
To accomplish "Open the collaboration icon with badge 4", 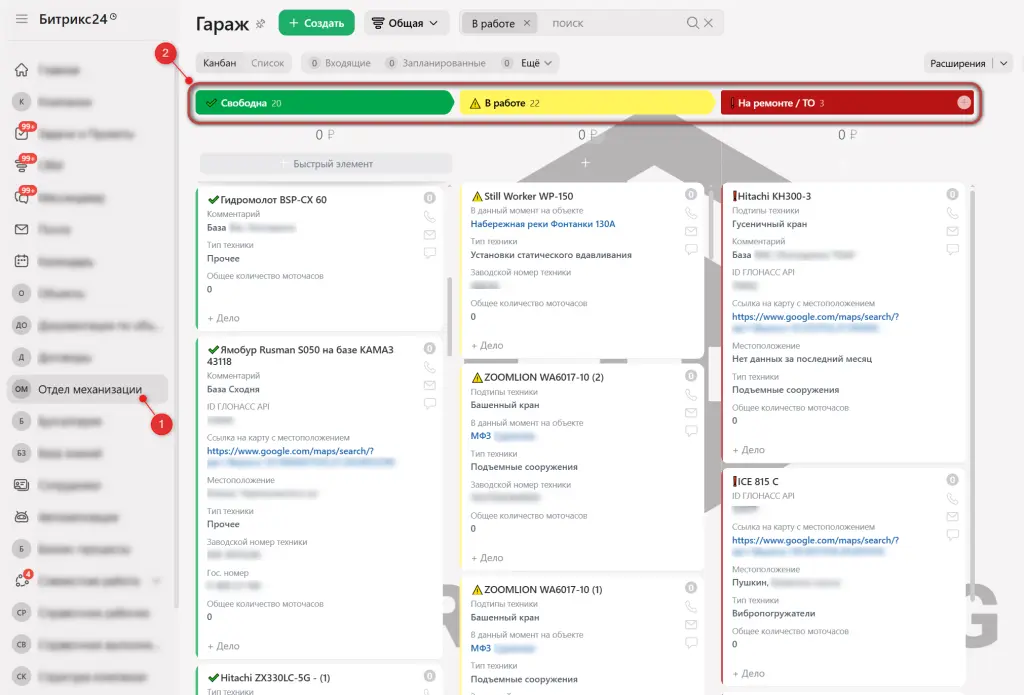I will click(x=22, y=579).
